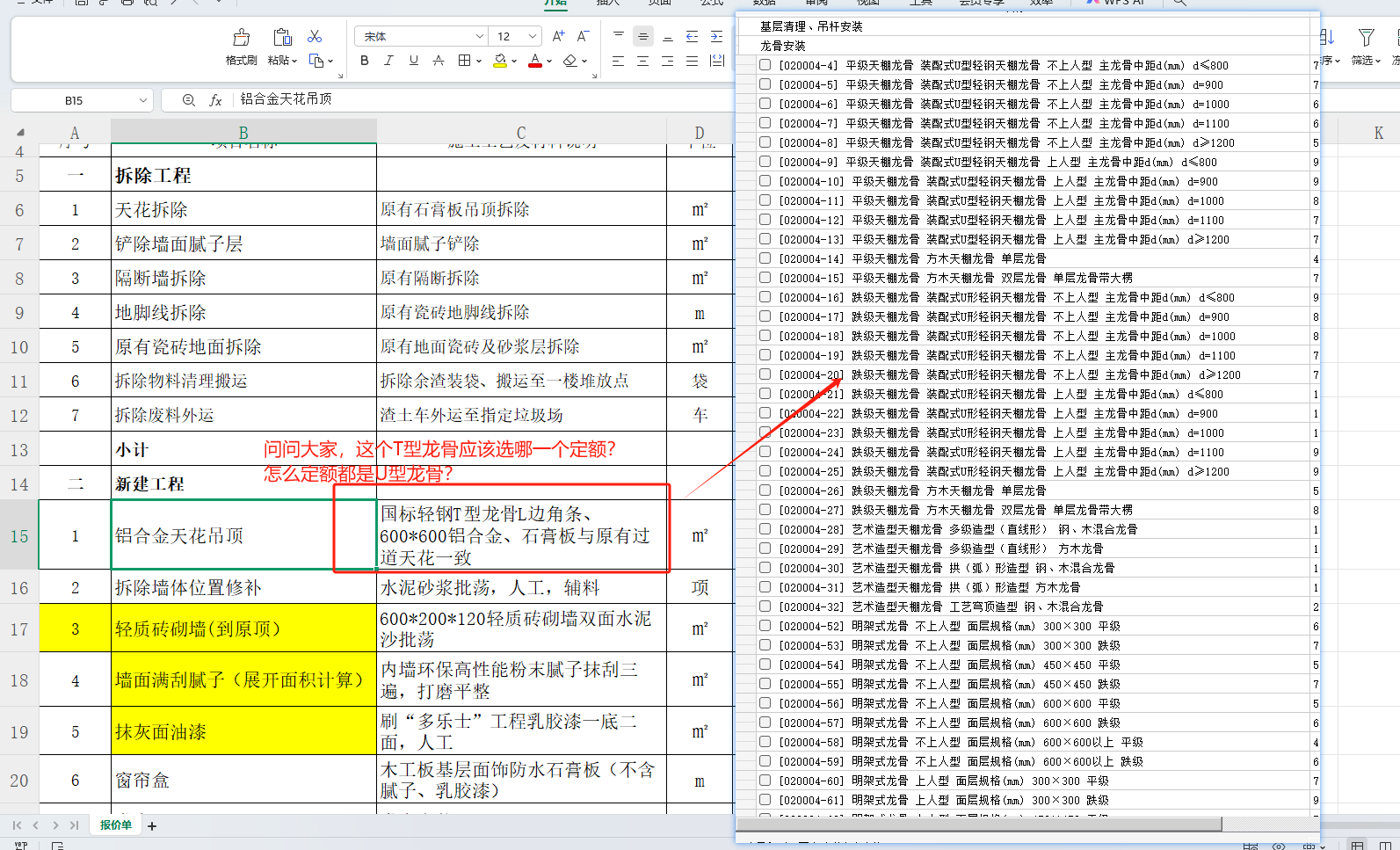Select checkbox for [020004-32] 艺术造型天棚龙骨
The width and height of the screenshot is (1400, 850).
765,607
